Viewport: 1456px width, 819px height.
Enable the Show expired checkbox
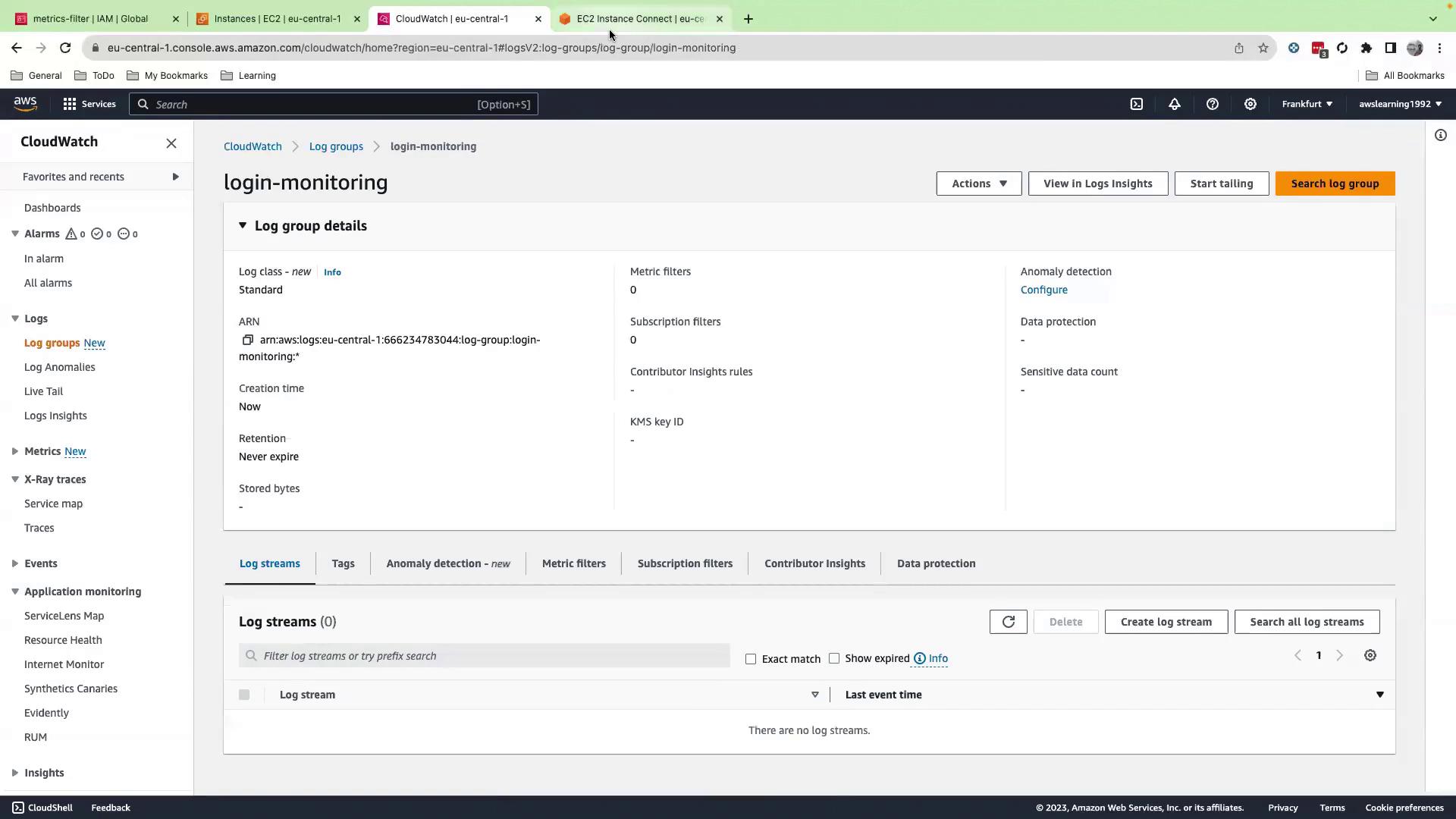(834, 658)
